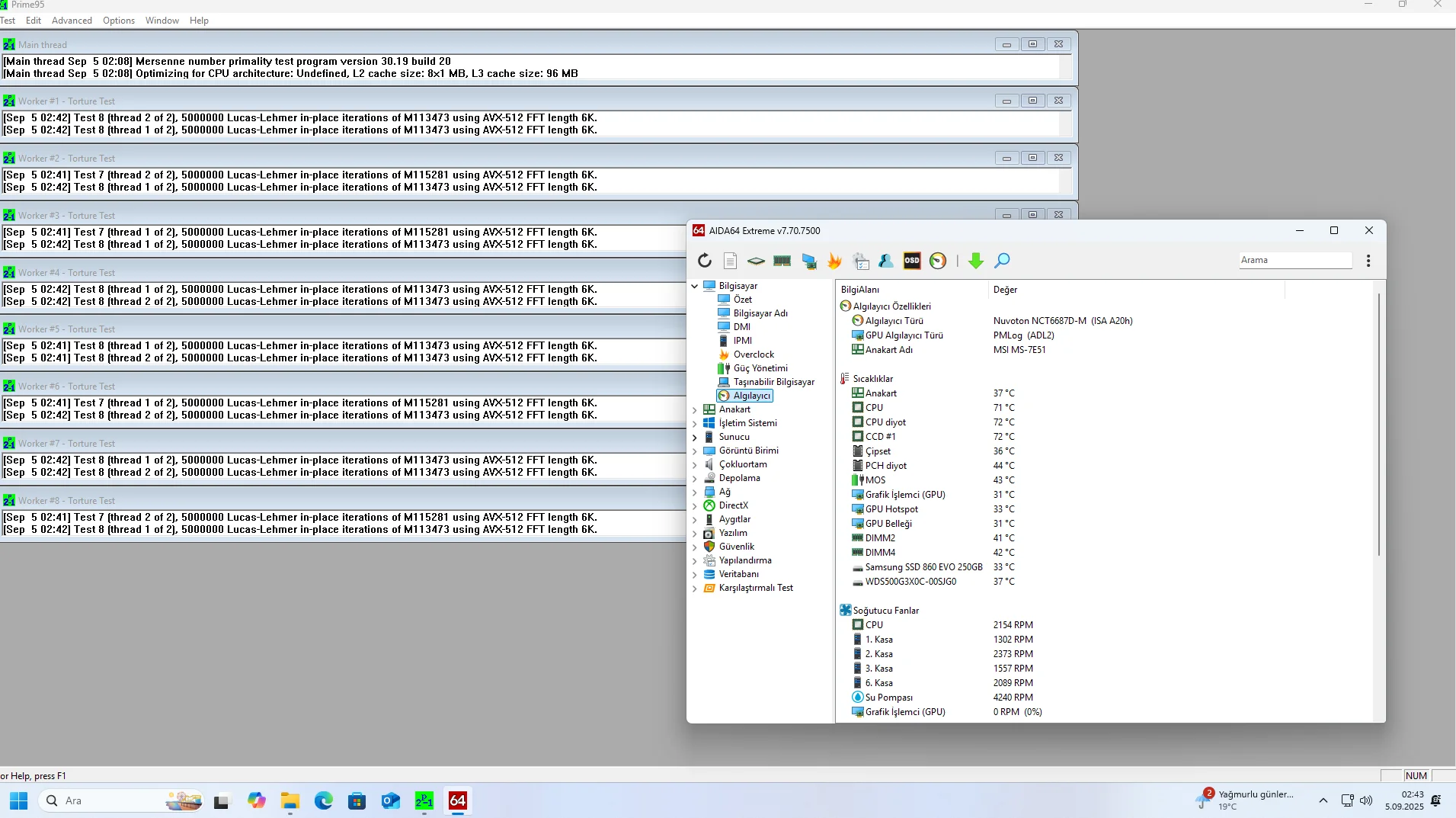
Task: Click the Nuvoton NCT6687D-M sensor value
Action: pyautogui.click(x=1063, y=321)
